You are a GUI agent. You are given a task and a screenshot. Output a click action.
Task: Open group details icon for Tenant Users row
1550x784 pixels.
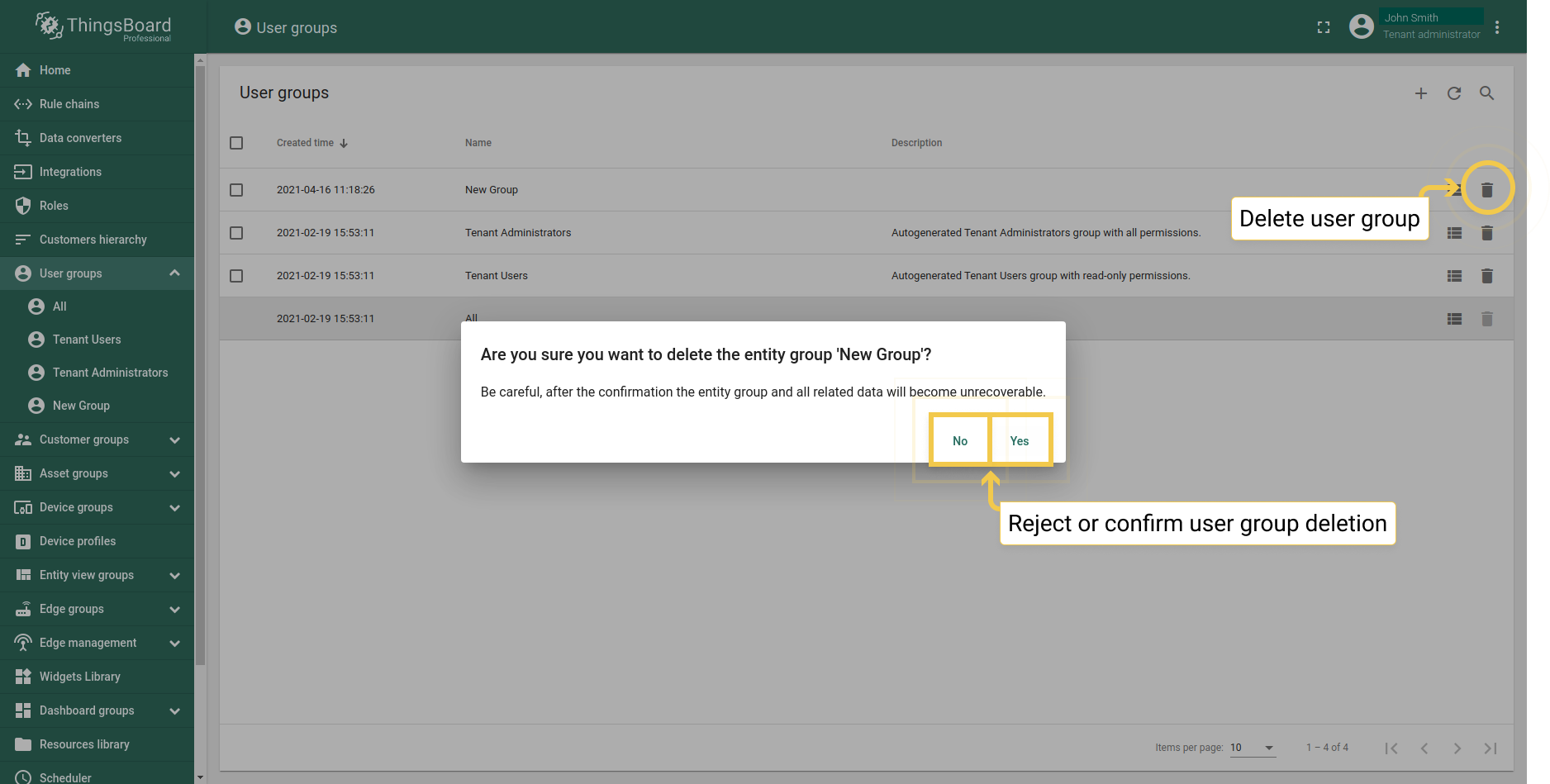[x=1454, y=276]
